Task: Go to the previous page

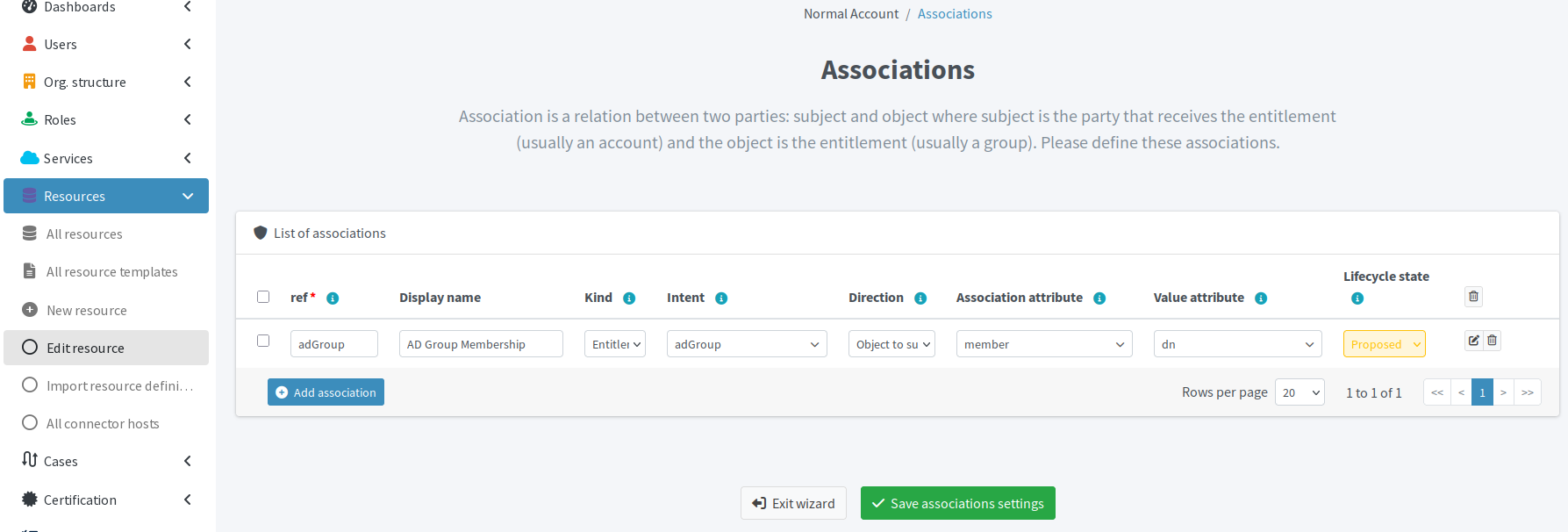Action: point(1461,392)
